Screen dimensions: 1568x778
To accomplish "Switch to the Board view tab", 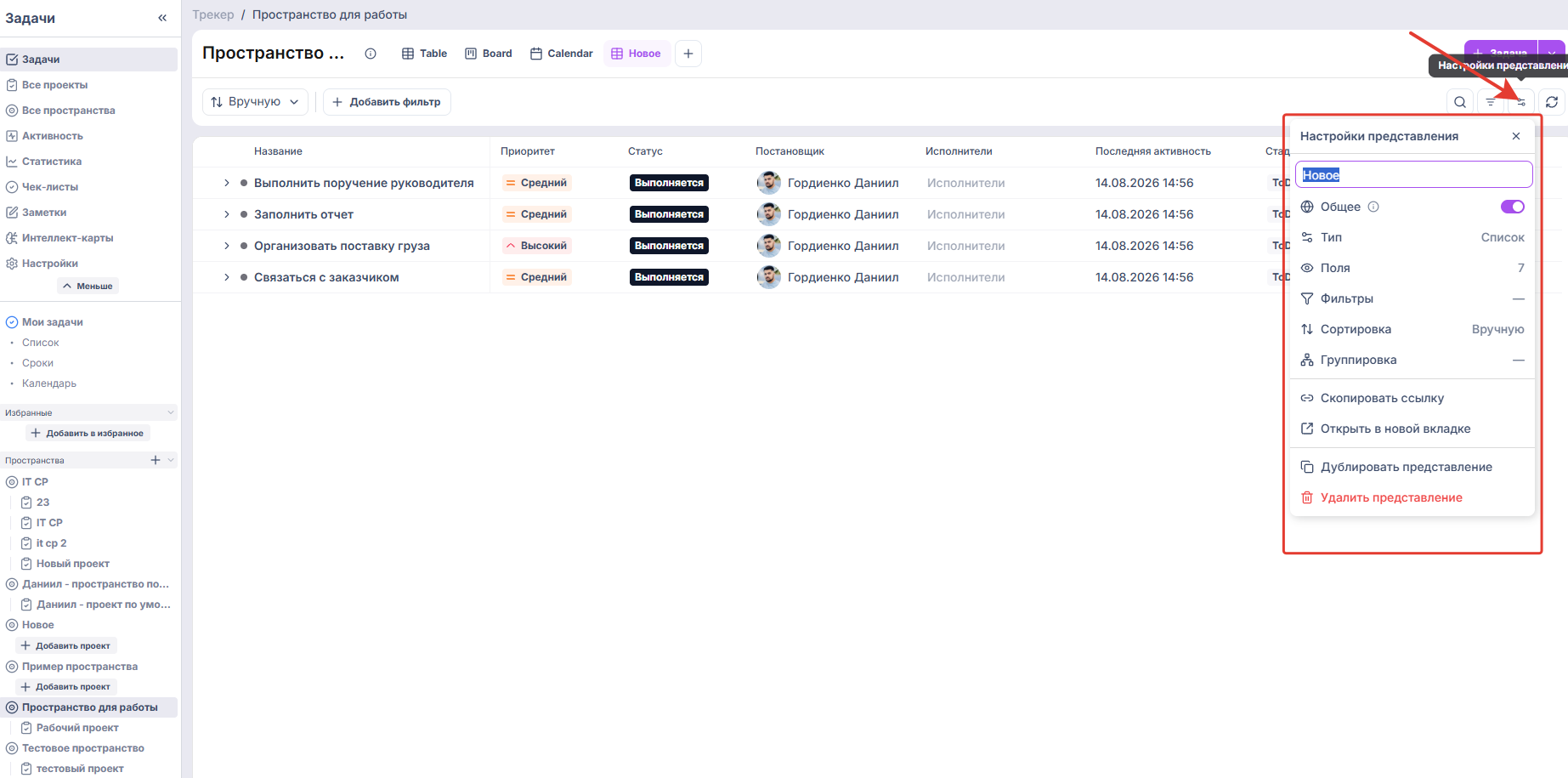I will (489, 54).
